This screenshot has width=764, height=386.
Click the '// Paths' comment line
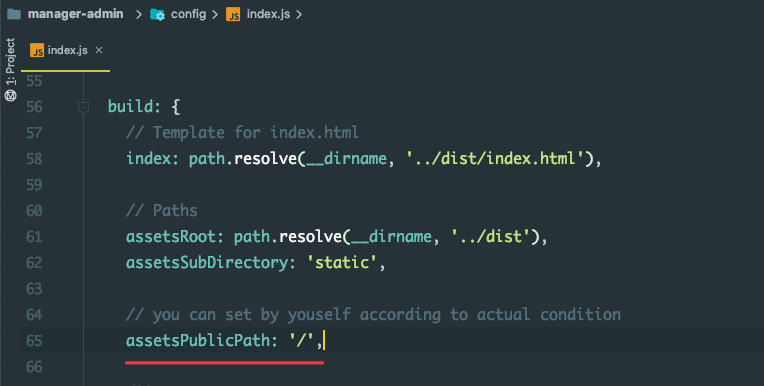tap(162, 211)
